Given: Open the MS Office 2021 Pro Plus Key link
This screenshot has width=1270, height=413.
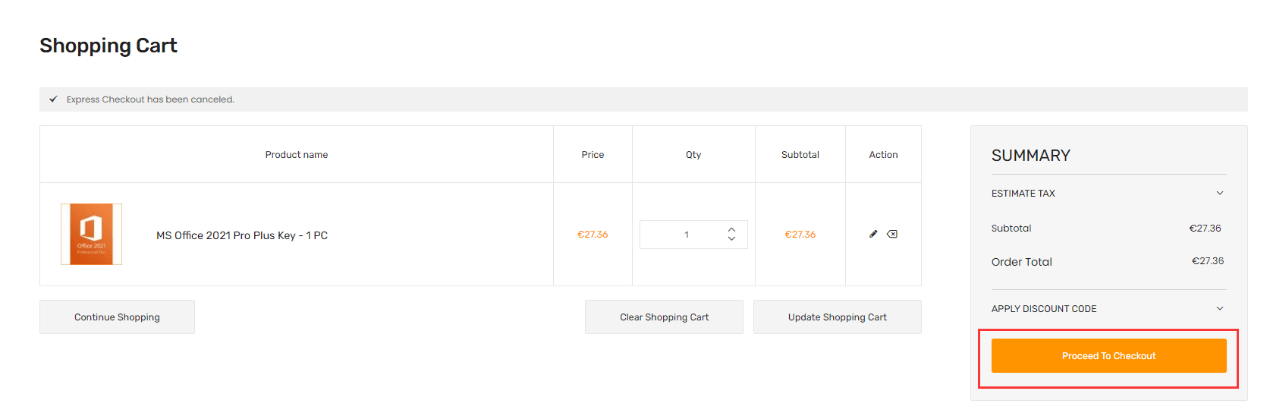Looking at the screenshot, I should coord(242,235).
